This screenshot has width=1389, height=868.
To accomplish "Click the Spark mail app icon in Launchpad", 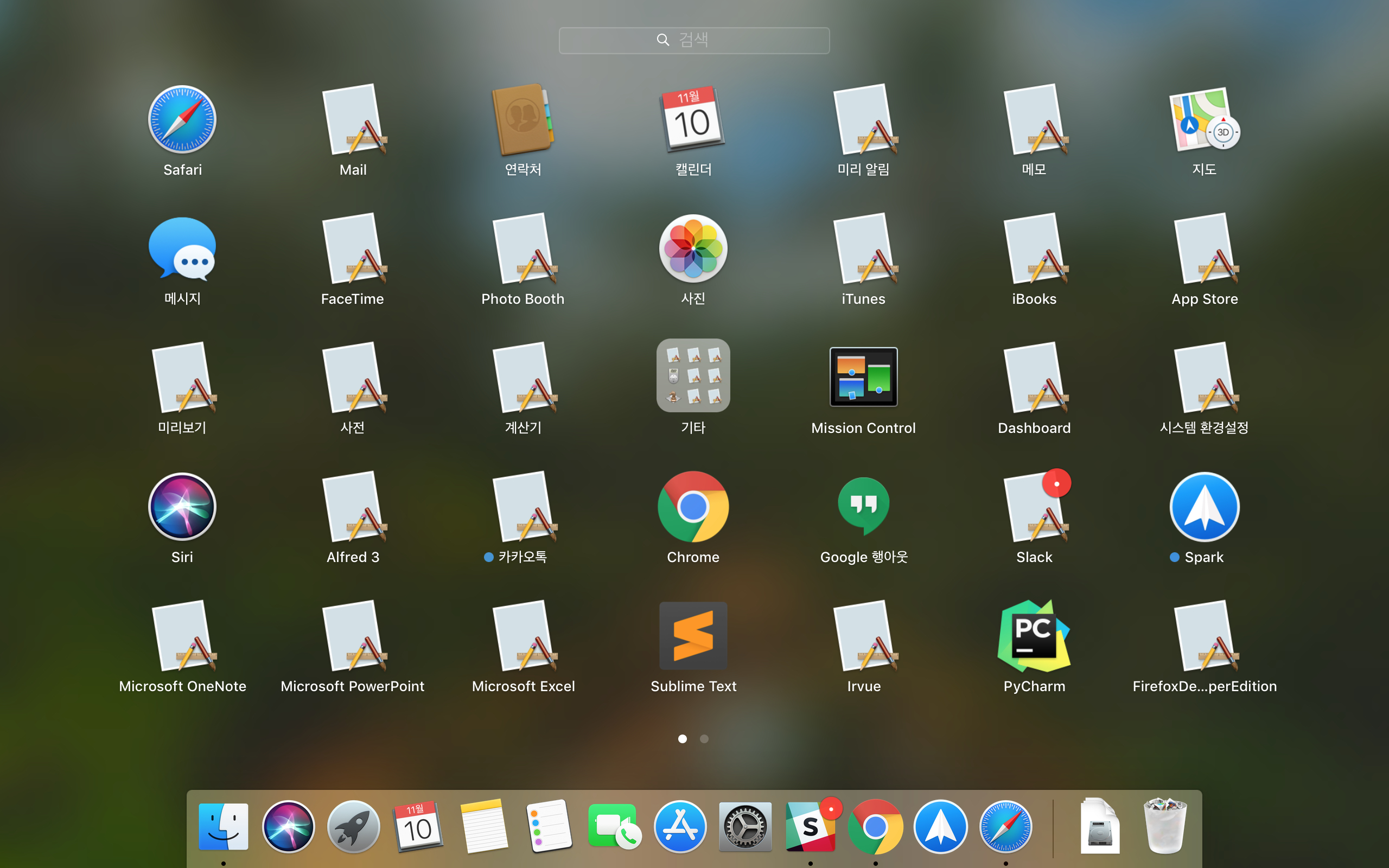I will [1204, 507].
